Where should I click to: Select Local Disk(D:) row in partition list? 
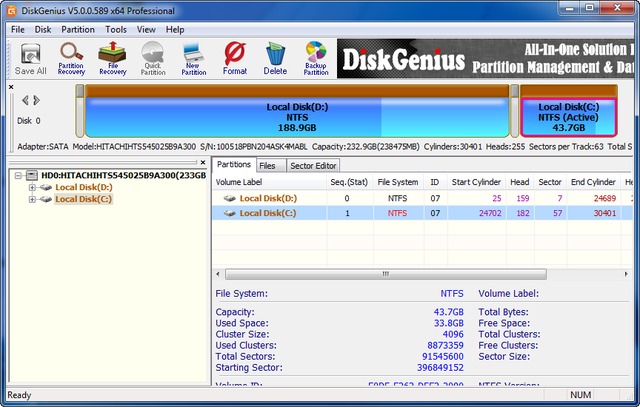pos(261,199)
